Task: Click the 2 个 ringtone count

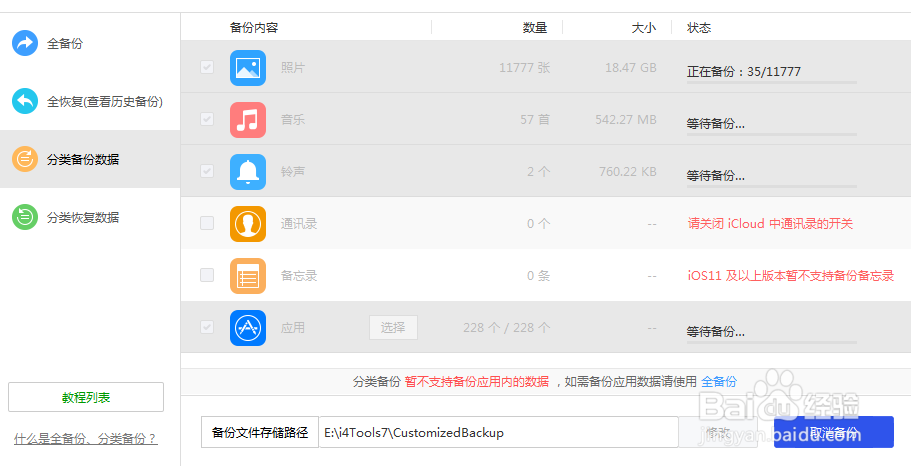Action: [x=539, y=172]
